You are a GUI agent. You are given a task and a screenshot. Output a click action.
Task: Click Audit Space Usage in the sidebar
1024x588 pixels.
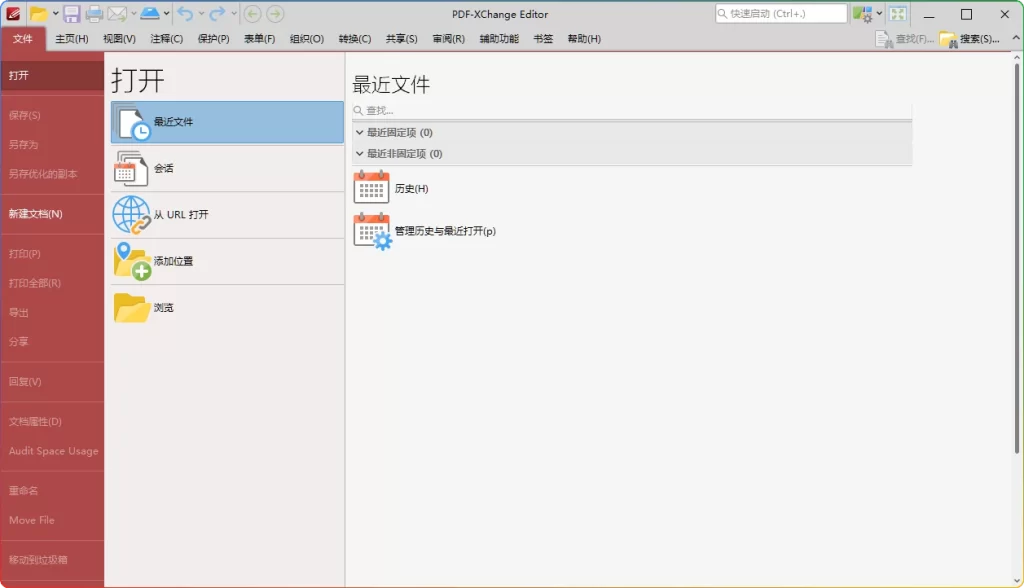(53, 450)
